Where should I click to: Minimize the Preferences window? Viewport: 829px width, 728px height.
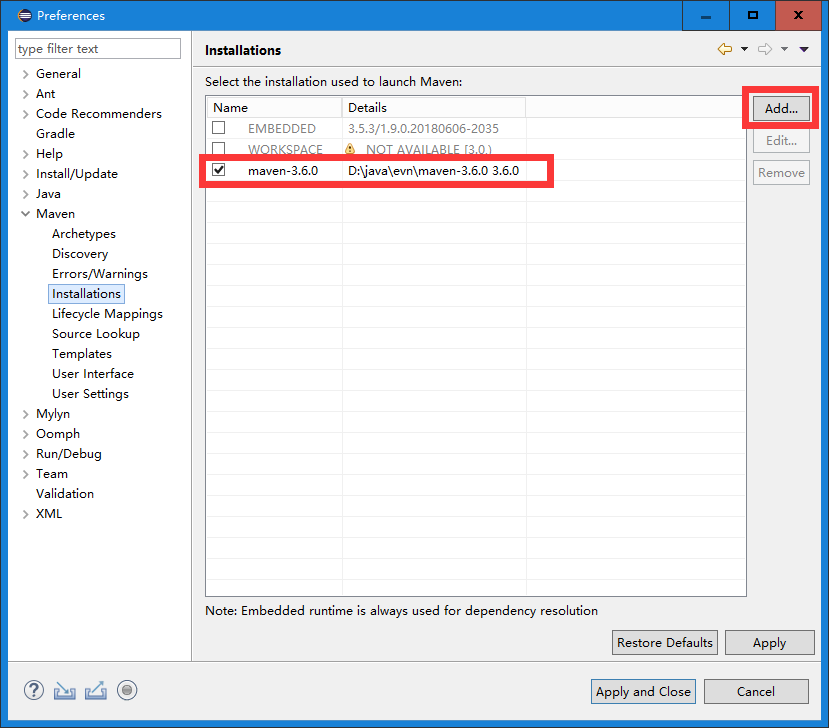pyautogui.click(x=706, y=15)
